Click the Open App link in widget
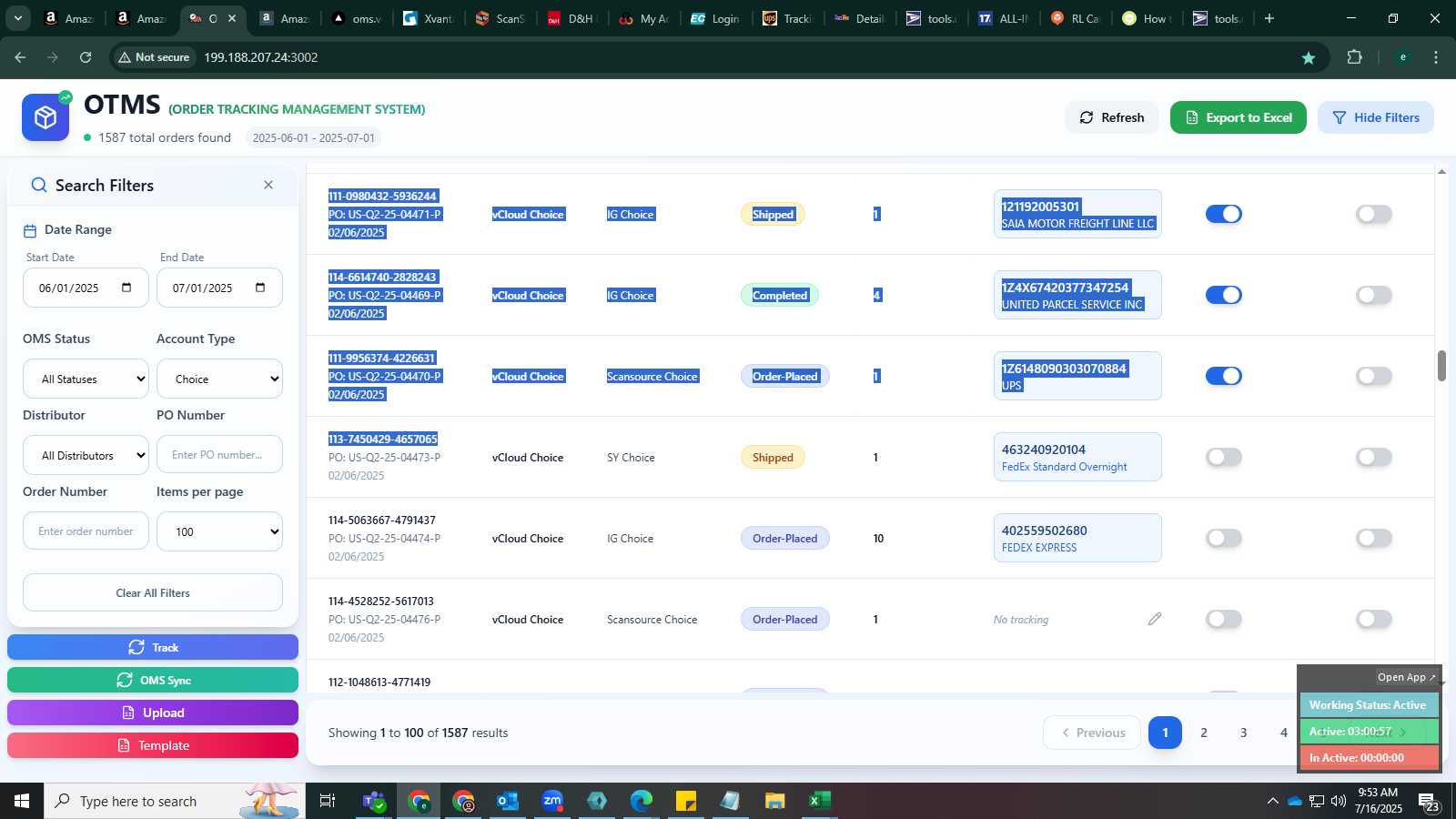 click(x=1406, y=677)
